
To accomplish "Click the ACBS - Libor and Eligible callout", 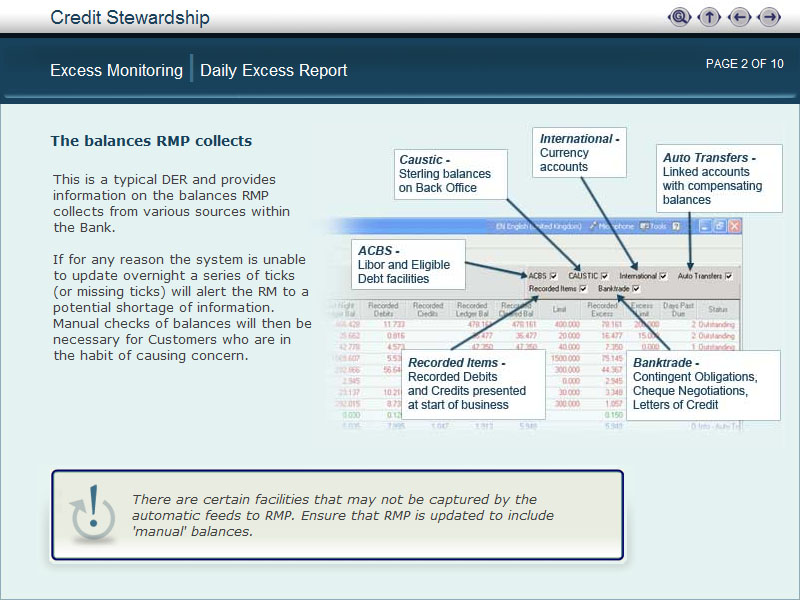I will (408, 264).
